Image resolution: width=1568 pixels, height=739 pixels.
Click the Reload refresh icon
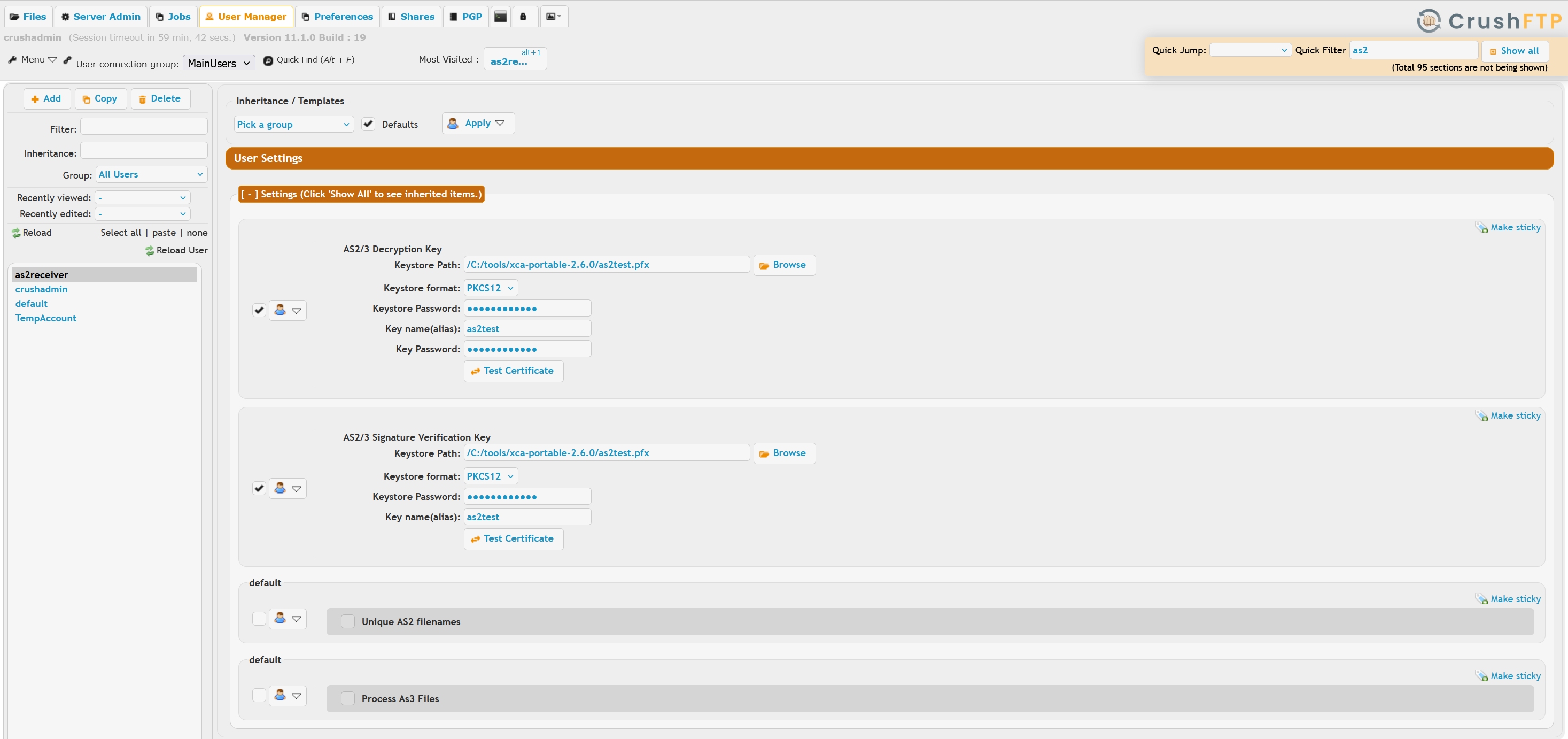point(16,233)
